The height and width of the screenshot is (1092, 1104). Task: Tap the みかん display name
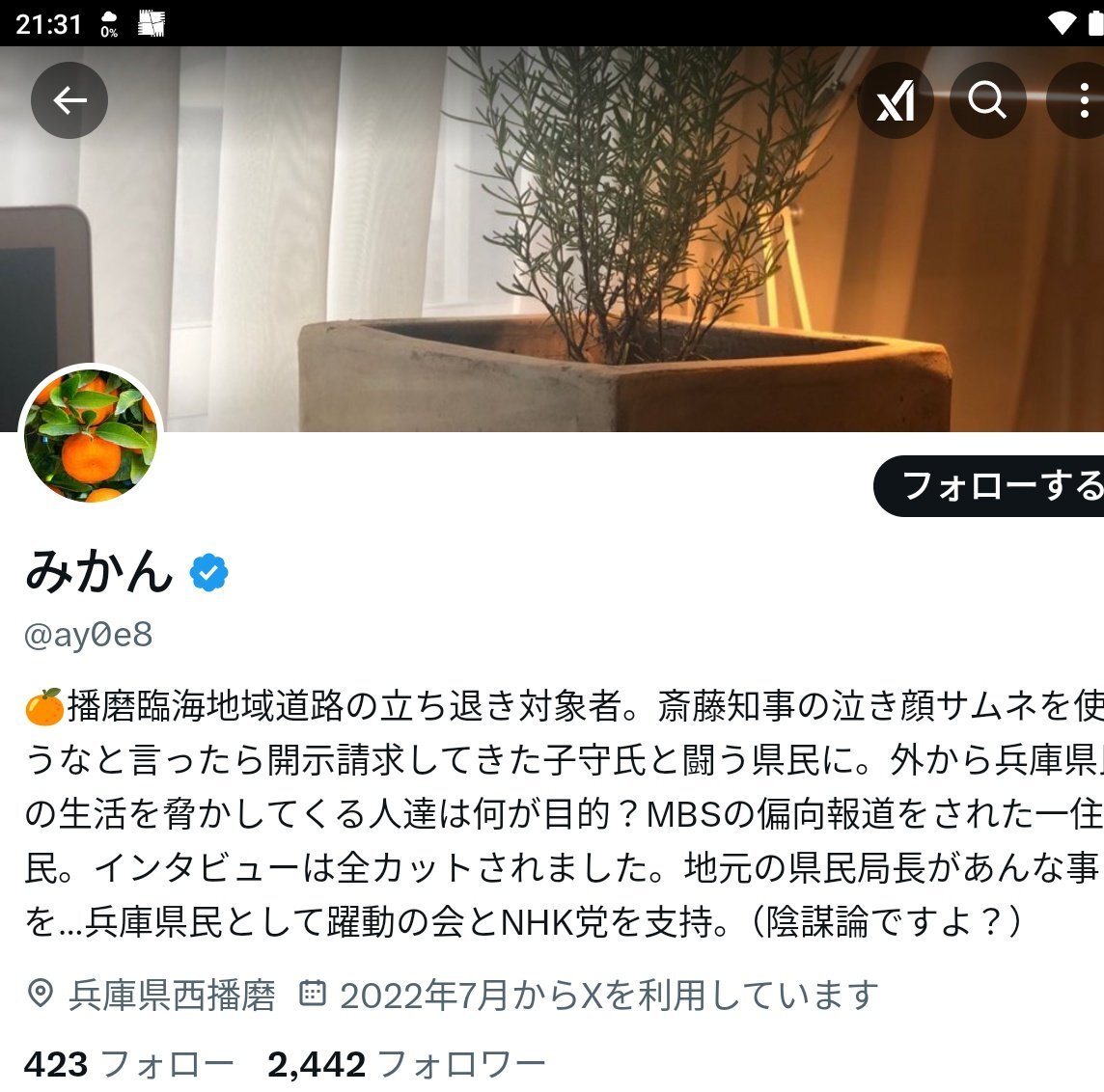pos(99,571)
